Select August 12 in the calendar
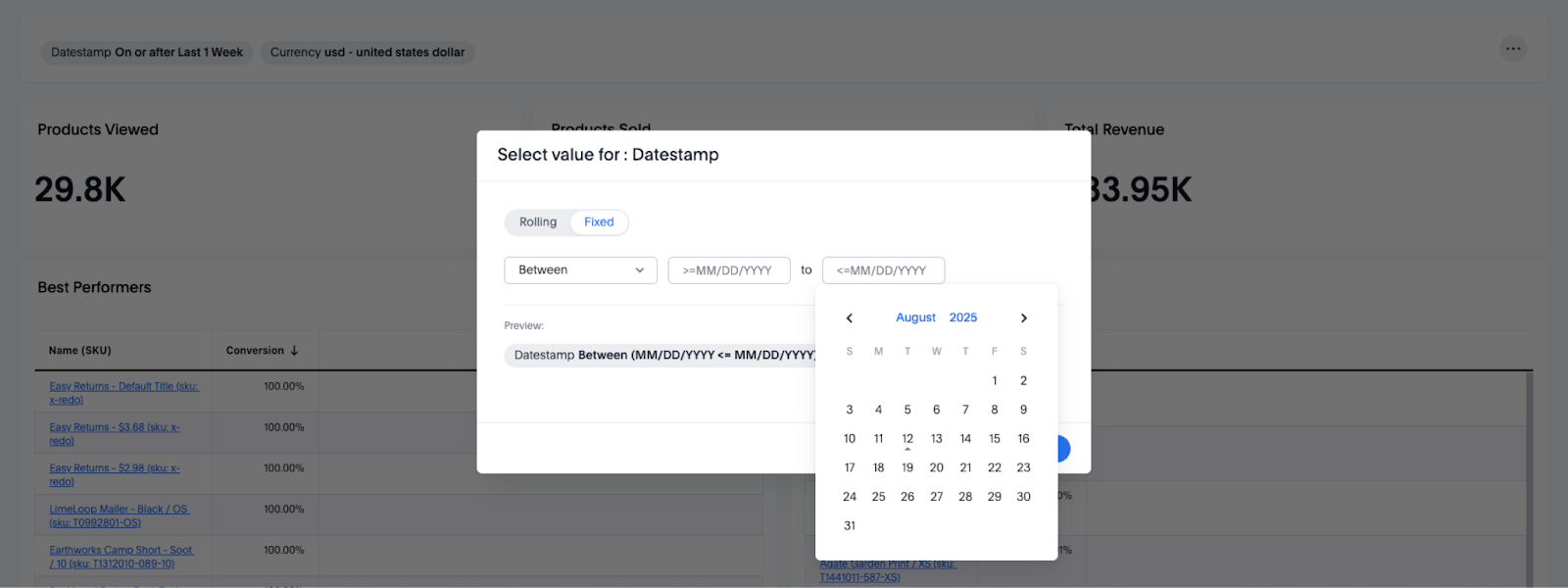The width and height of the screenshot is (1568, 588). tap(907, 439)
